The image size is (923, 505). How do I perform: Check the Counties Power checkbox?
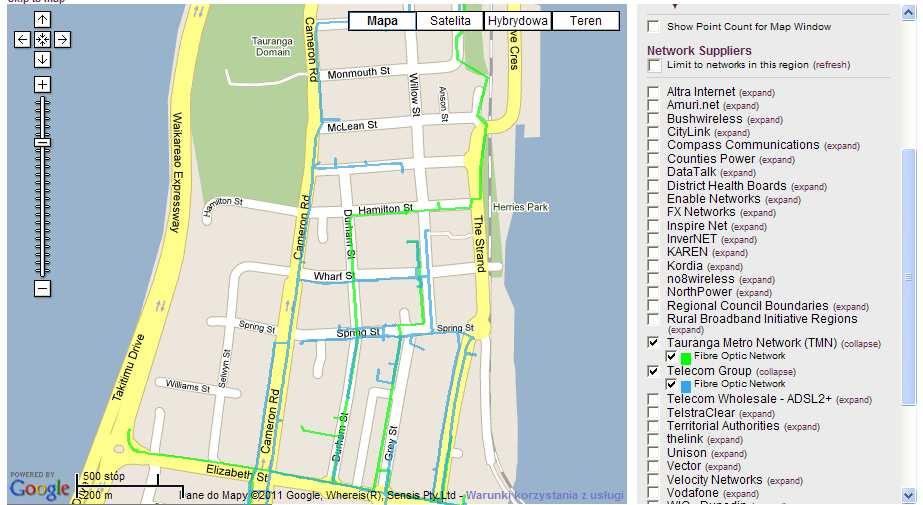[x=653, y=159]
